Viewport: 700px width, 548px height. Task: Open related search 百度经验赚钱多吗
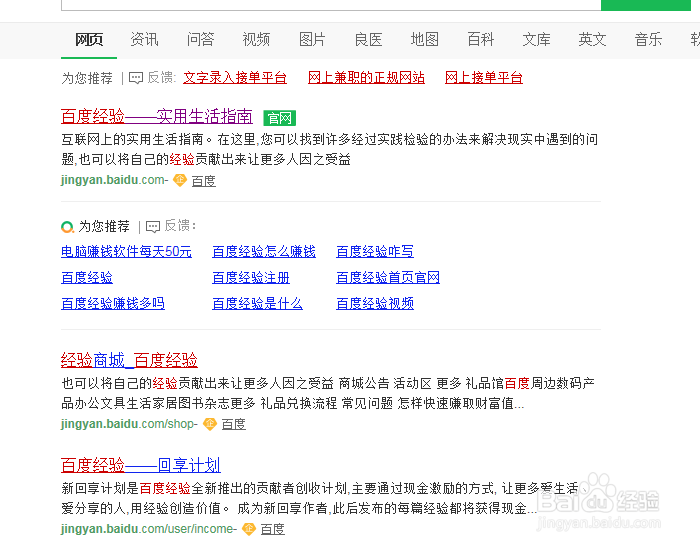tap(113, 303)
